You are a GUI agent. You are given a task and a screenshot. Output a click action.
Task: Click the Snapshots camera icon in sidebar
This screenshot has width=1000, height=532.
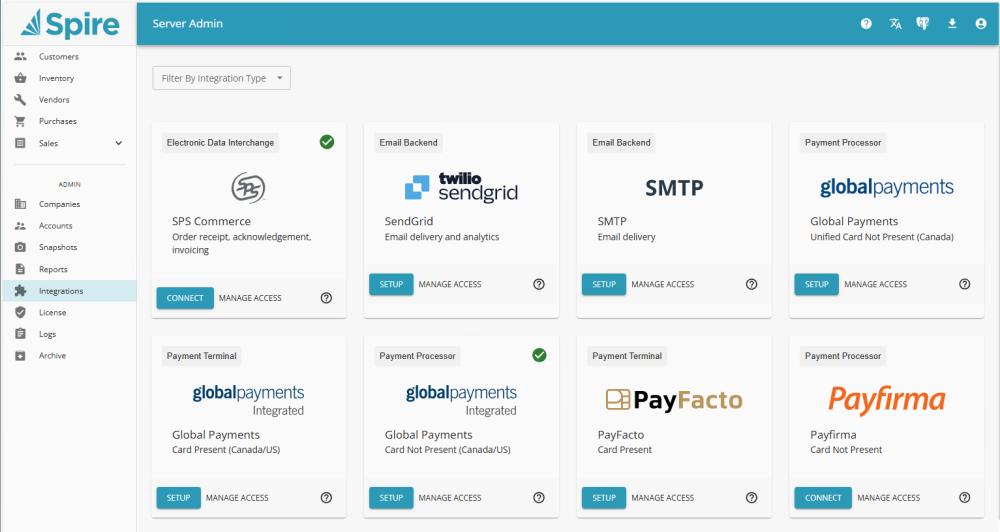click(x=20, y=248)
